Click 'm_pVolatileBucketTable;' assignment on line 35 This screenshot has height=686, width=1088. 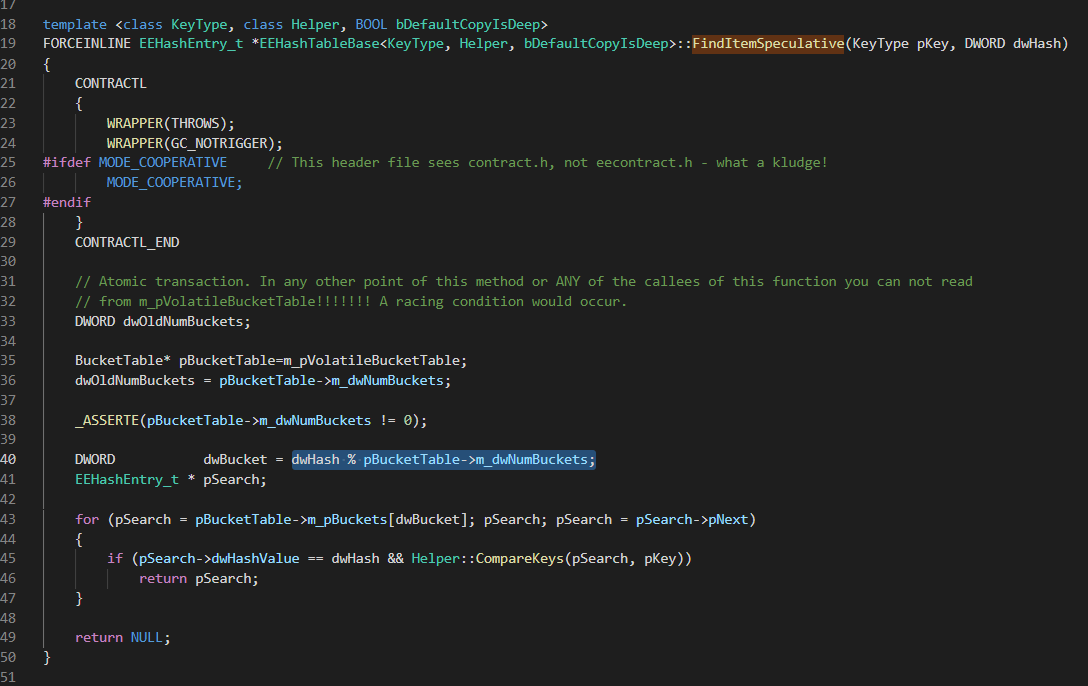coord(375,361)
